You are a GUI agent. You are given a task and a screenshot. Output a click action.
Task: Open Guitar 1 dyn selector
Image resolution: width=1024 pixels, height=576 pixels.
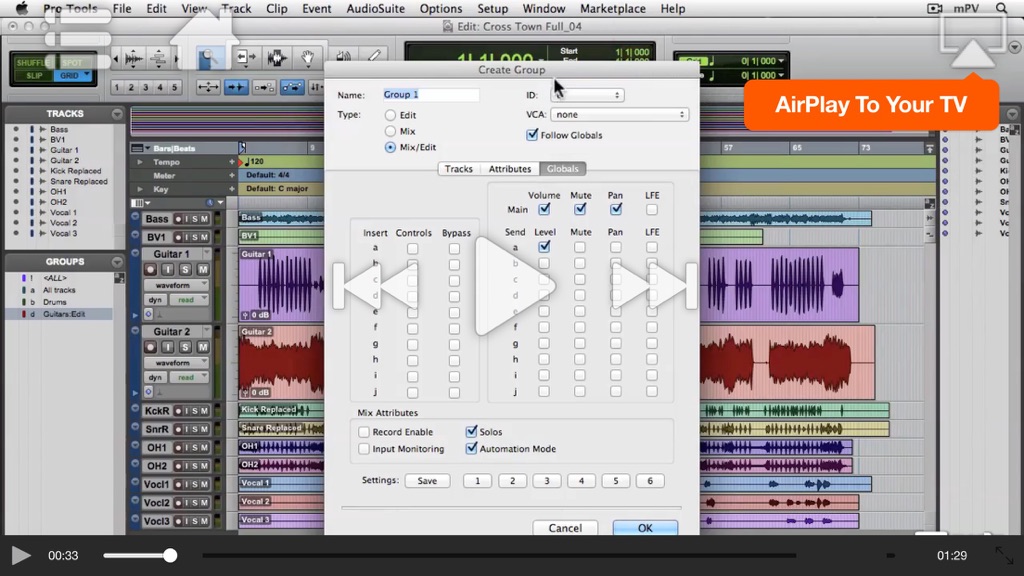tap(155, 300)
